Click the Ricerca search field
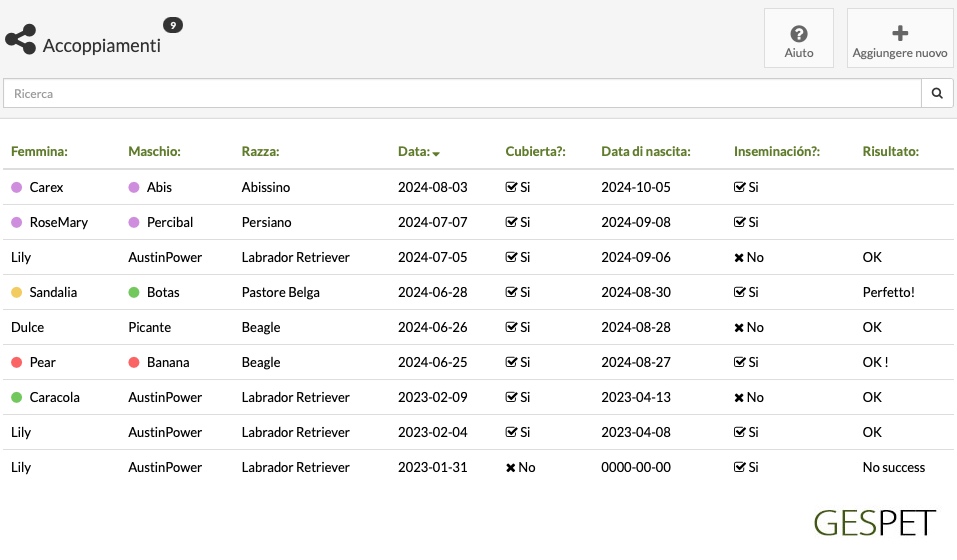Screen dimensions: 957x560 coord(462,93)
